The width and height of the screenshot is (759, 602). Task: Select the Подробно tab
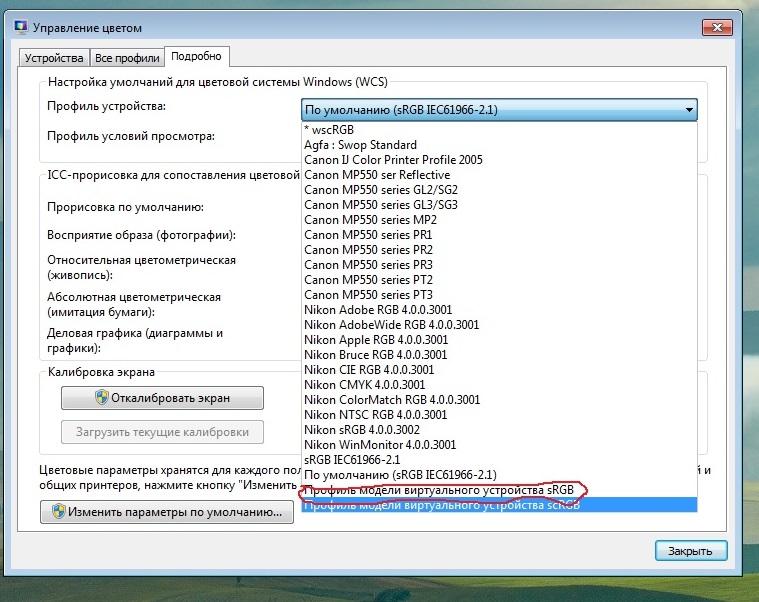click(197, 57)
